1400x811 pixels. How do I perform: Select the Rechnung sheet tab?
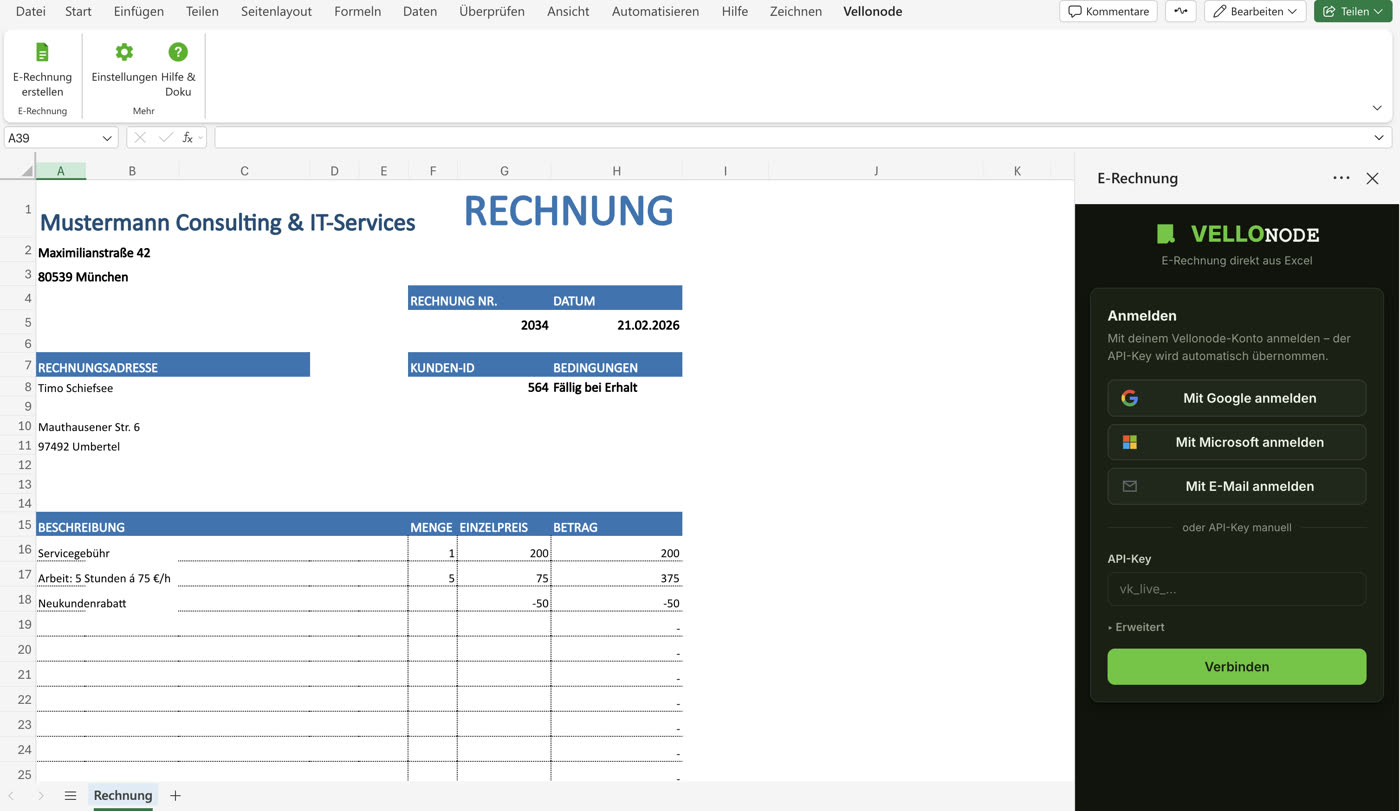123,796
